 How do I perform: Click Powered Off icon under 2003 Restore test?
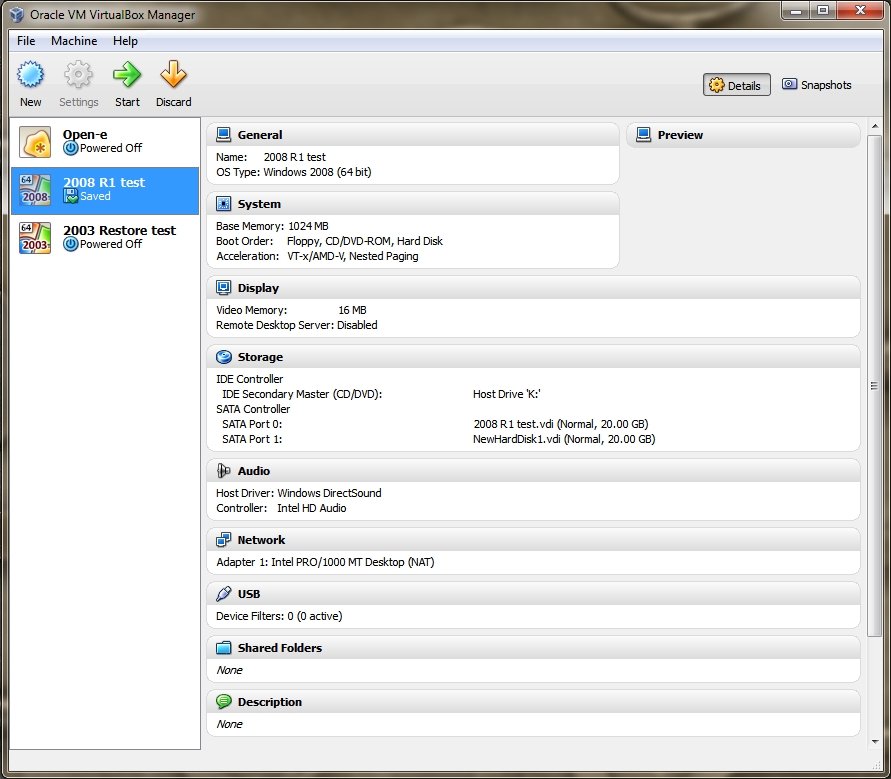click(70, 244)
